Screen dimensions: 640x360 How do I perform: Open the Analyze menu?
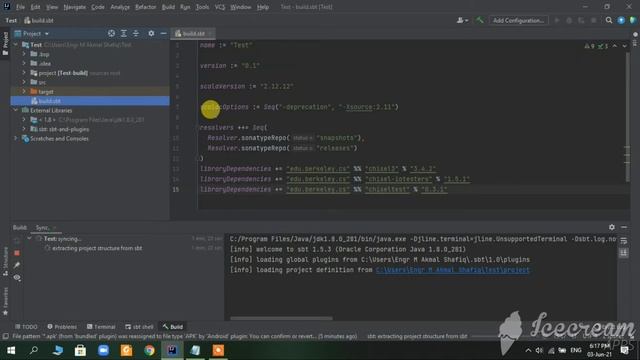click(120, 7)
